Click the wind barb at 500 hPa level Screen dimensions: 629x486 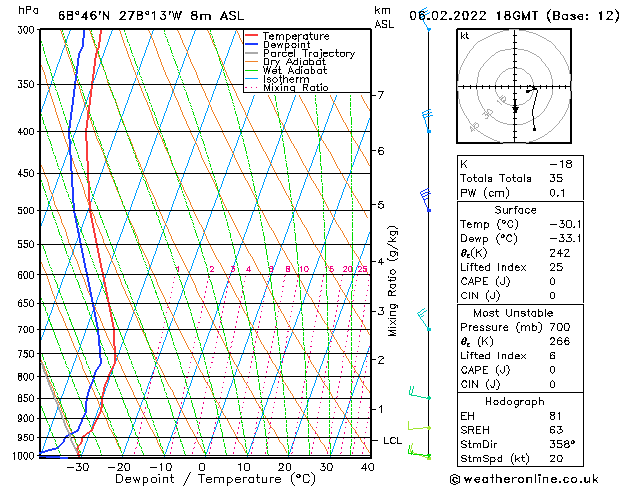tap(426, 200)
